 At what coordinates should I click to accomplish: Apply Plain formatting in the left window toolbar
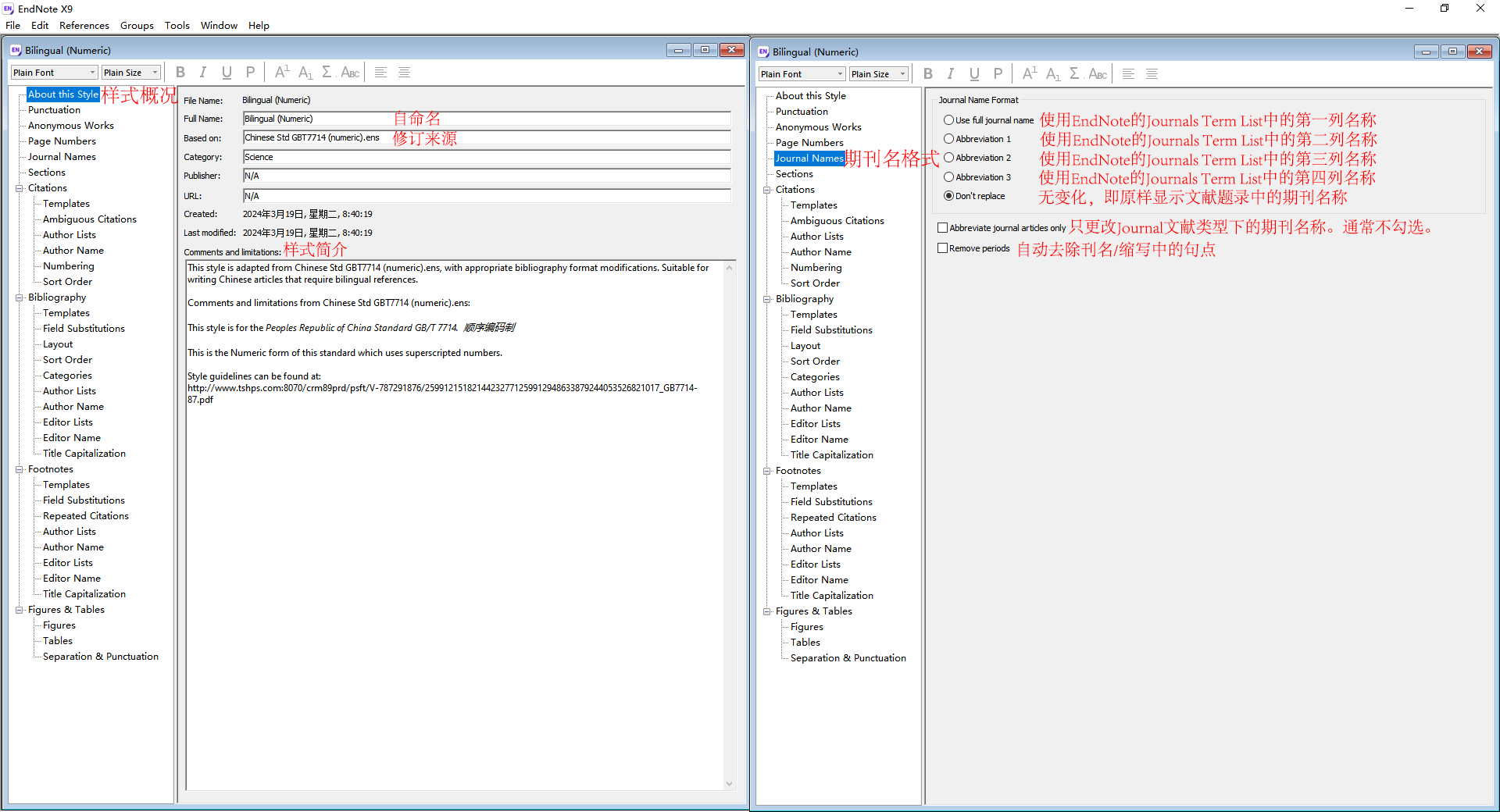(x=250, y=73)
